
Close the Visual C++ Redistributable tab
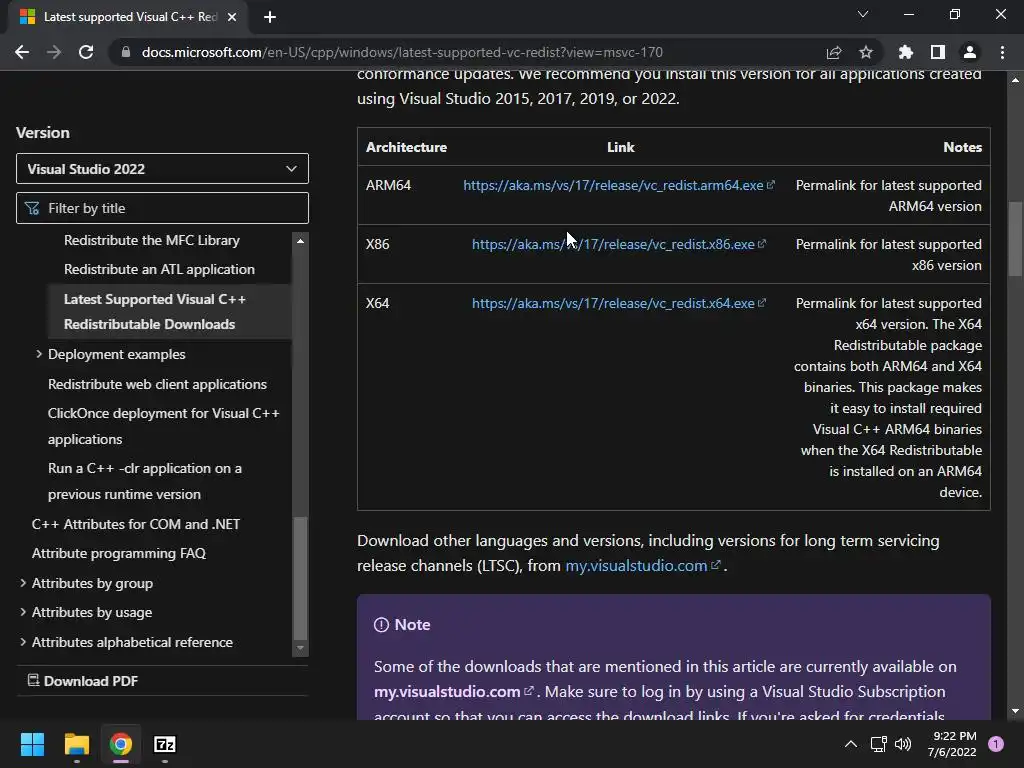pos(232,17)
